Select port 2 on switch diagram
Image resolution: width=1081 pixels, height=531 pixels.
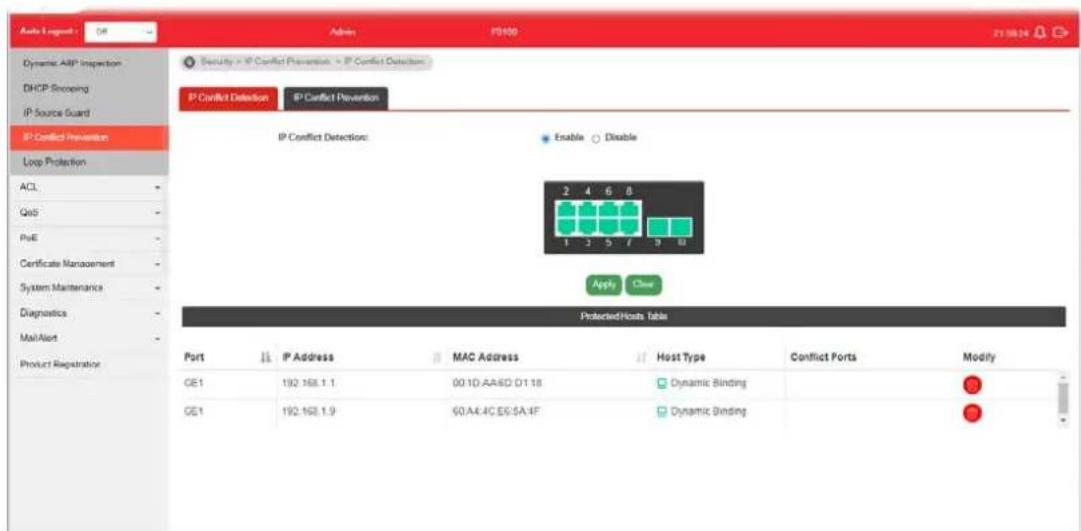pyautogui.click(x=565, y=210)
